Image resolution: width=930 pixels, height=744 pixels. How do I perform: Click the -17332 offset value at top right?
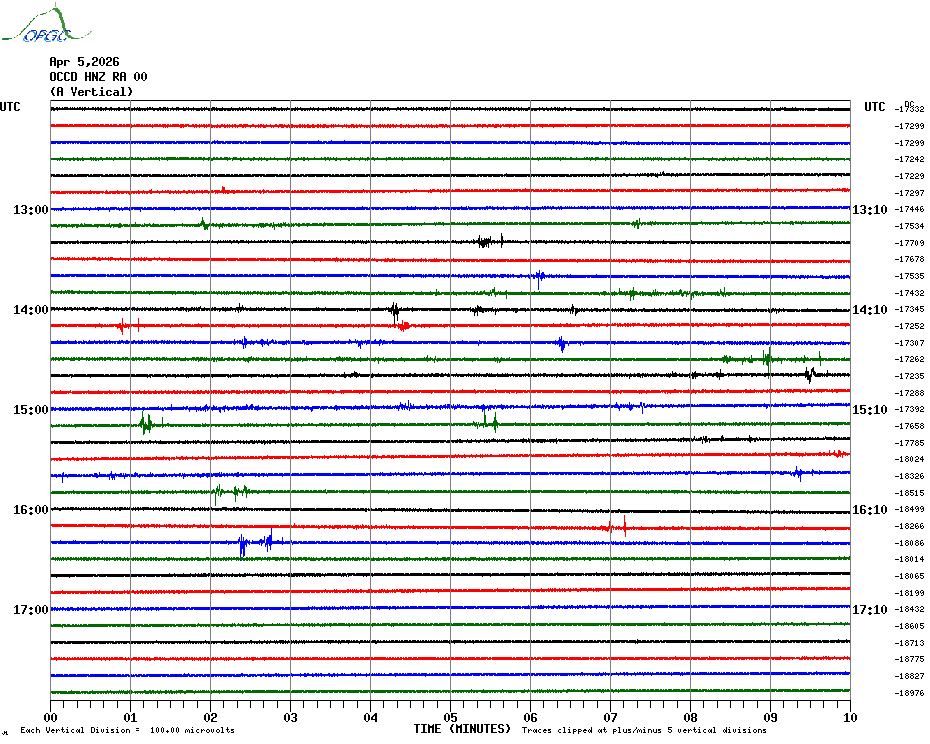click(910, 109)
